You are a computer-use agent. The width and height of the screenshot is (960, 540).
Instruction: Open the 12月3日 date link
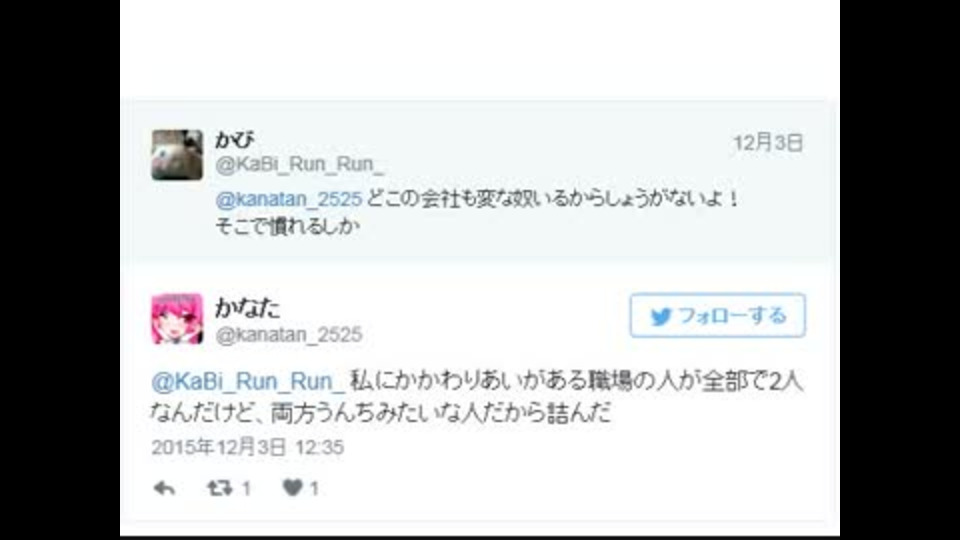tap(768, 143)
